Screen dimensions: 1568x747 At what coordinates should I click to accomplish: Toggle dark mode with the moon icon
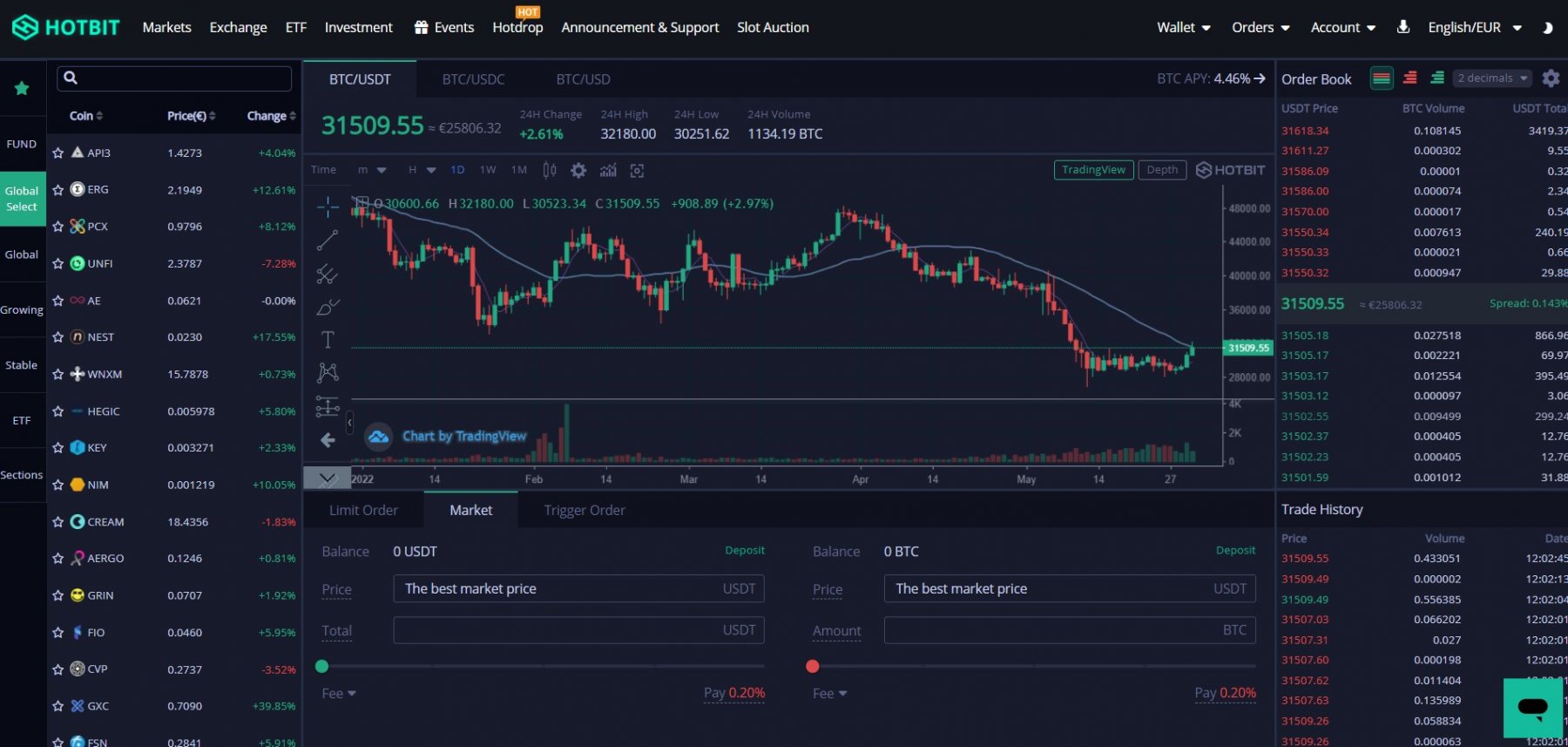tap(1547, 28)
